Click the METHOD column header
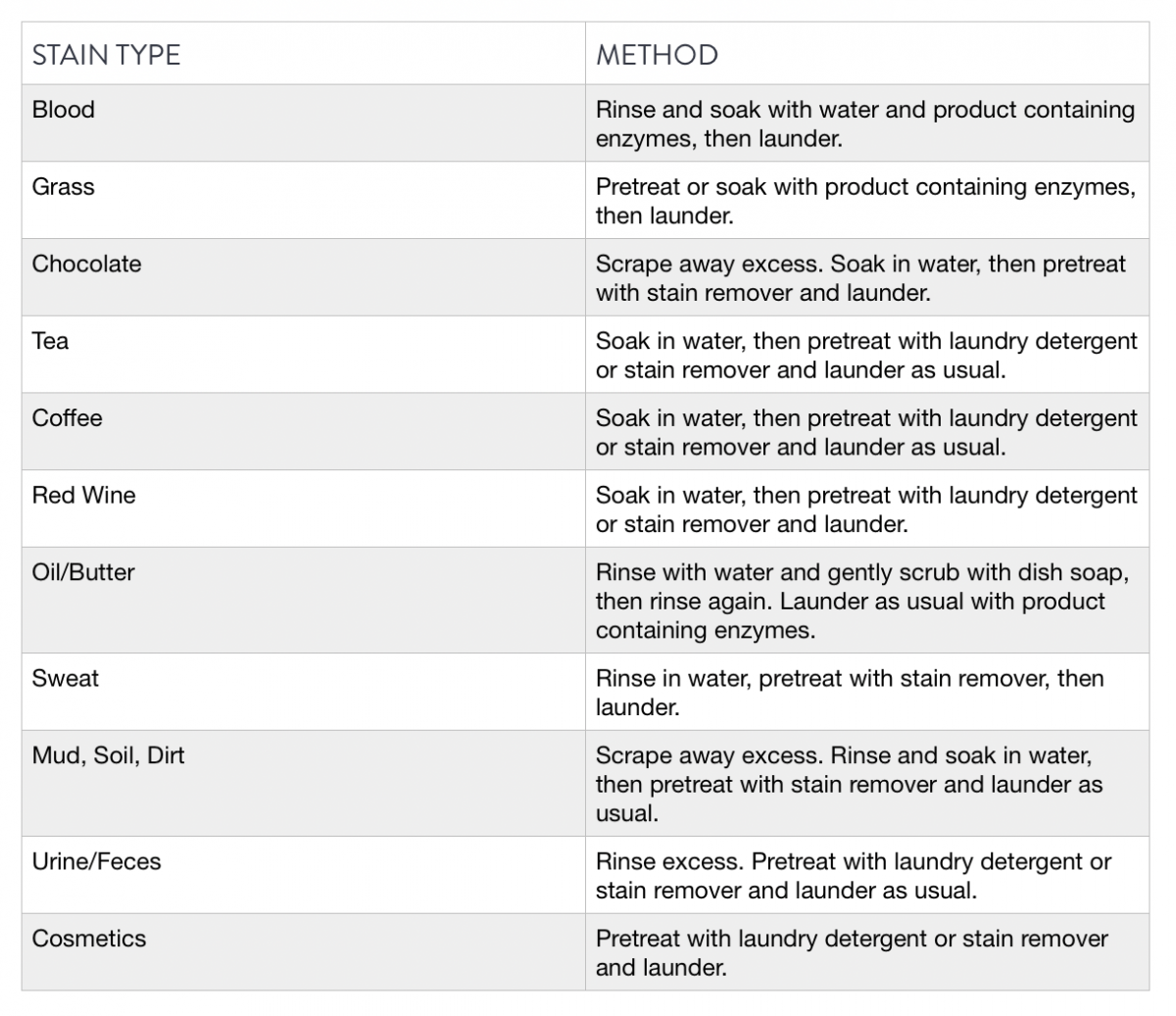 click(657, 55)
